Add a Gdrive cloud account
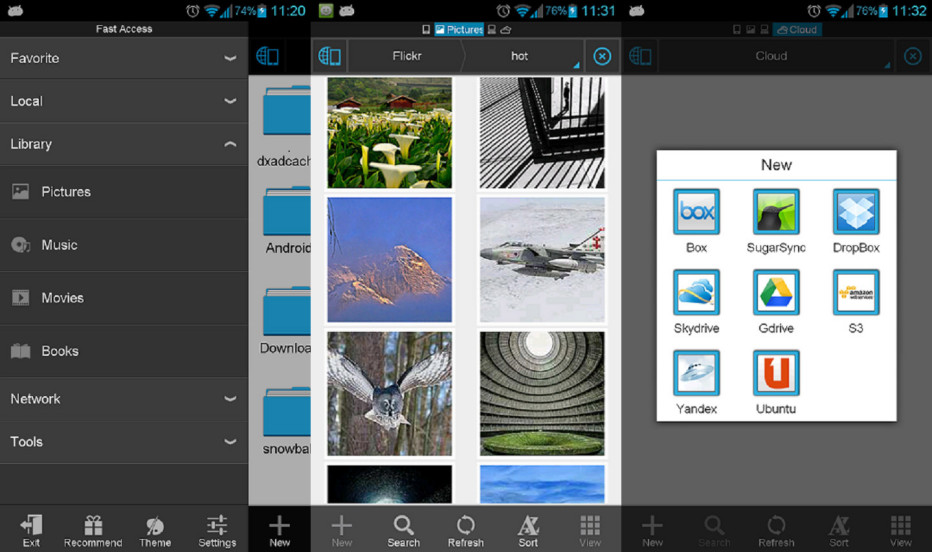932x552 pixels. click(x=776, y=293)
